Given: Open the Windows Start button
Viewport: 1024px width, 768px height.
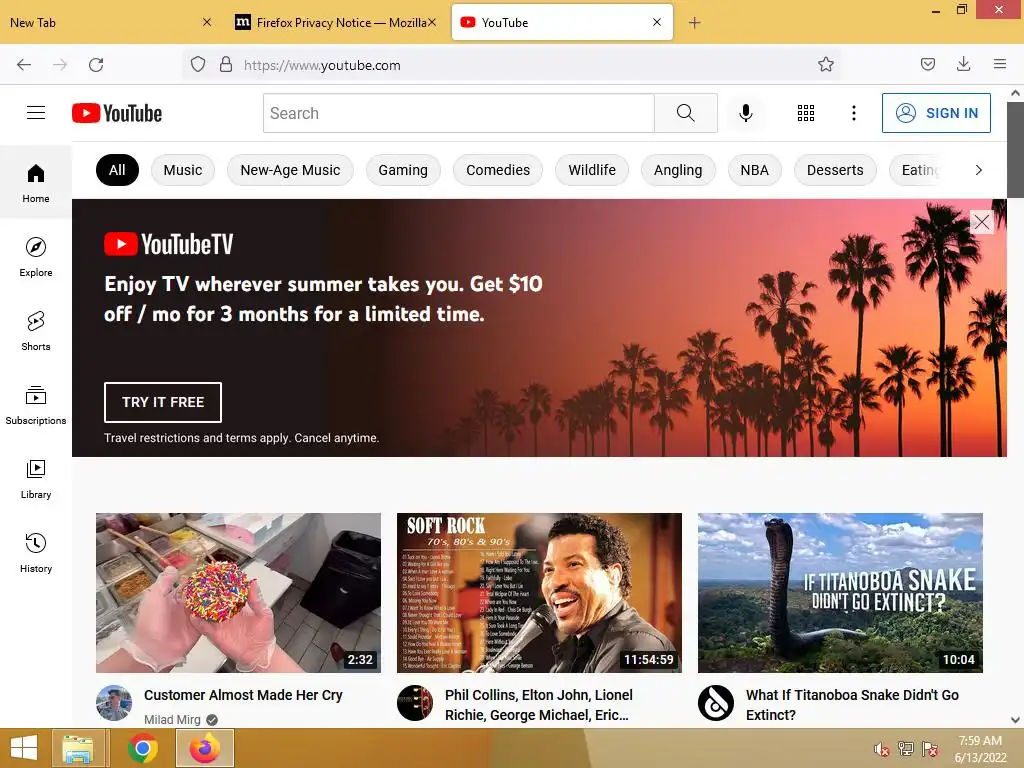Looking at the screenshot, I should pos(24,748).
